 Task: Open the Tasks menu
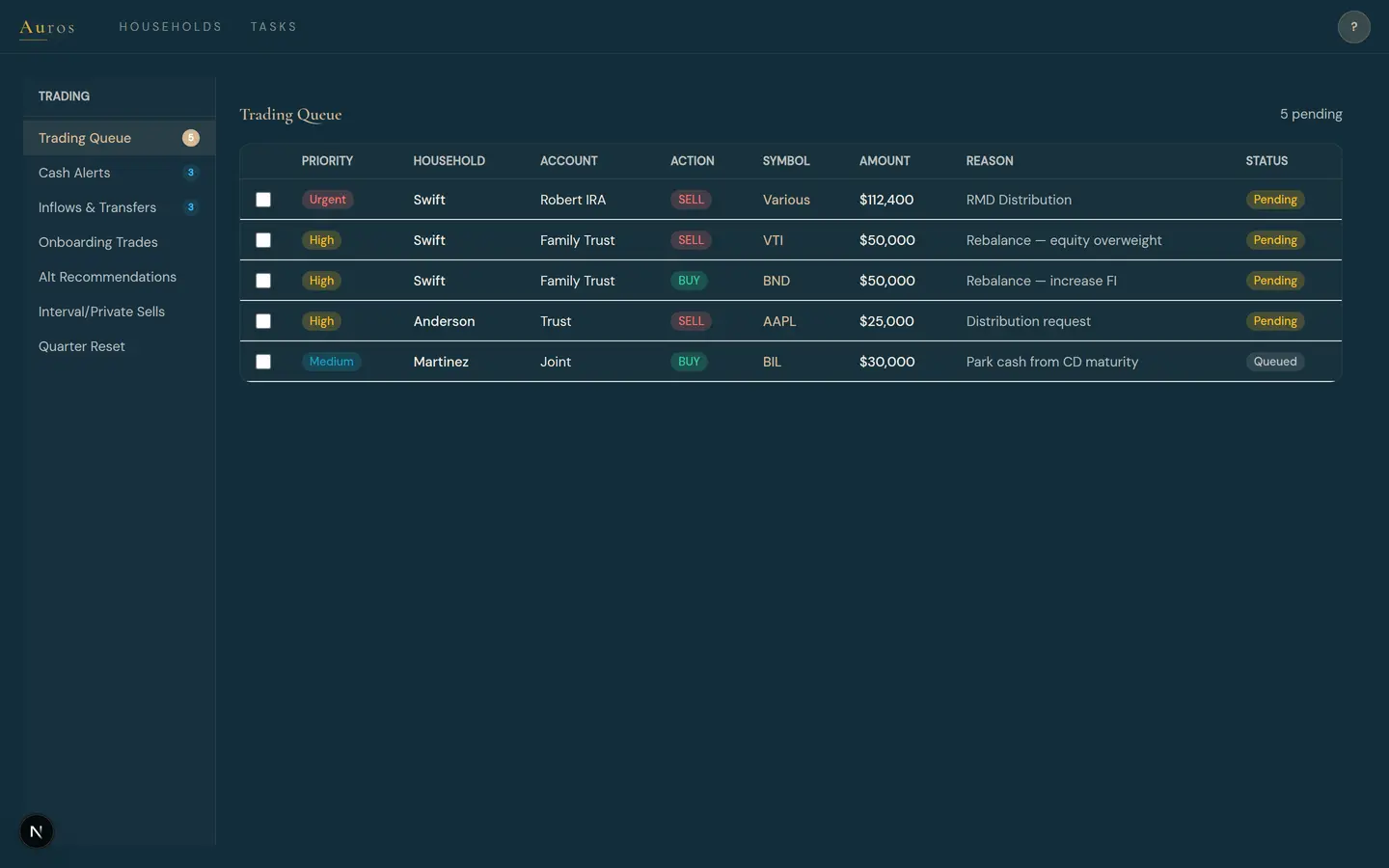pos(274,27)
